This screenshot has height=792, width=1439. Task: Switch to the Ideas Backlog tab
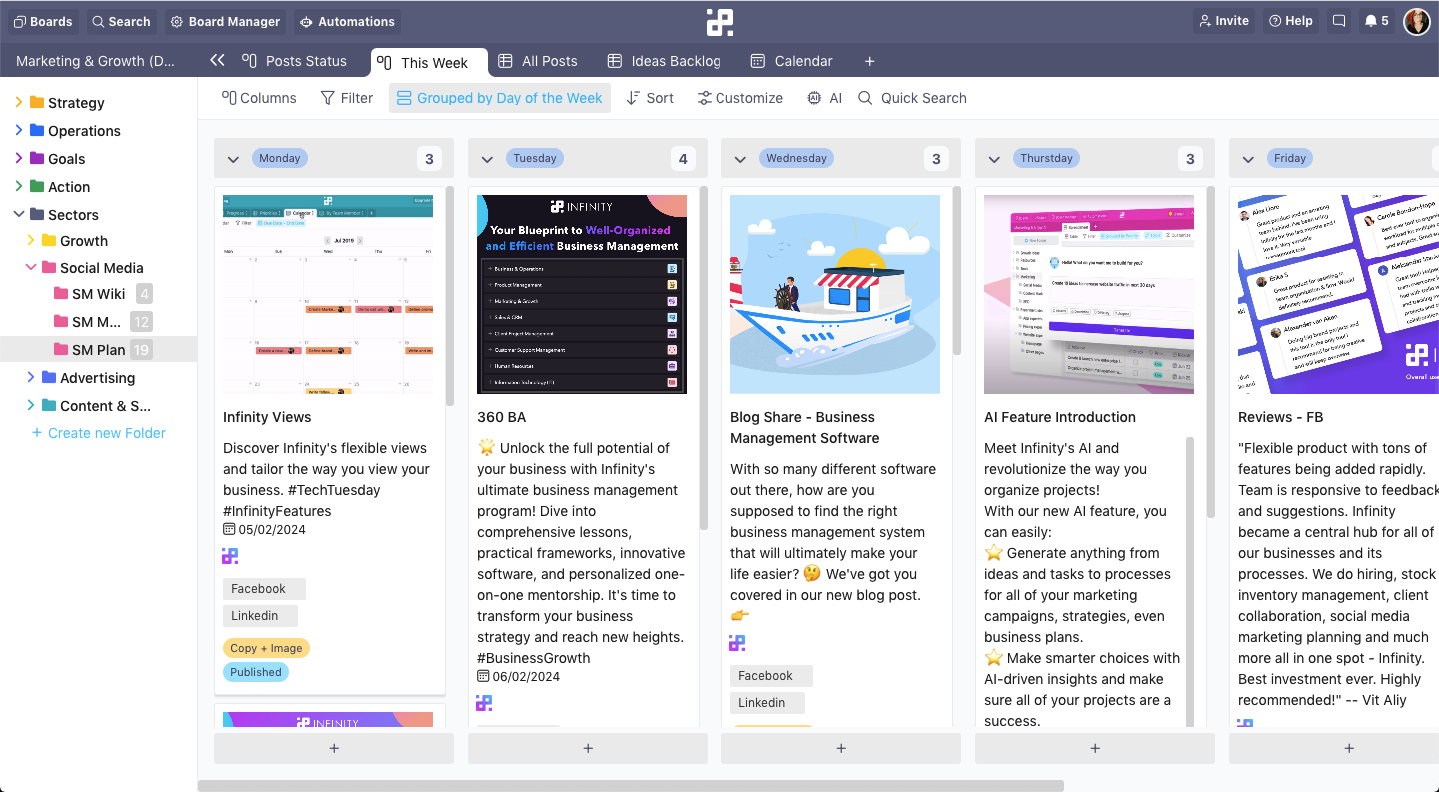[664, 61]
